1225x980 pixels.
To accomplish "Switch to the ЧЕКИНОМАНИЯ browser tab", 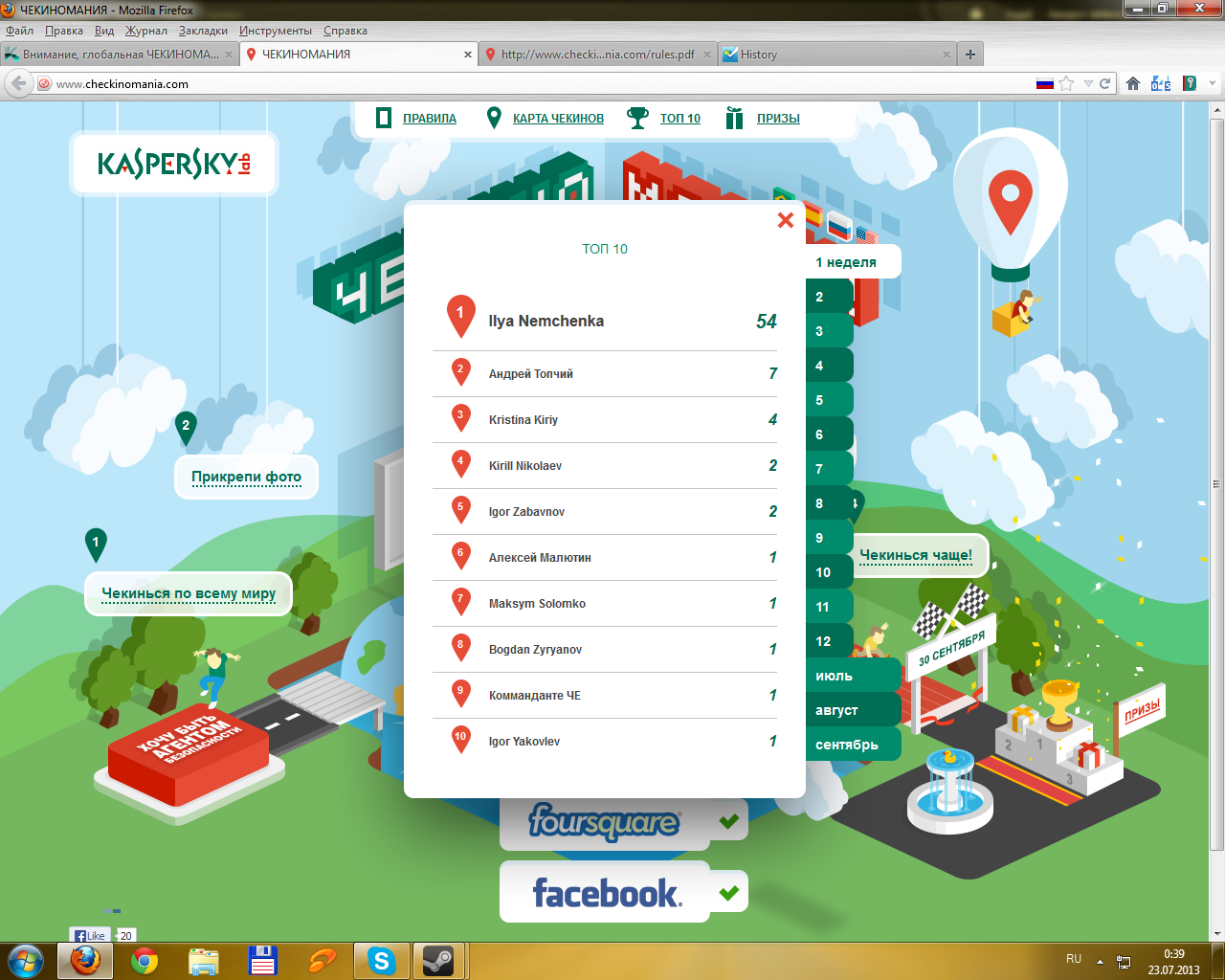I will pyautogui.click(x=360, y=55).
